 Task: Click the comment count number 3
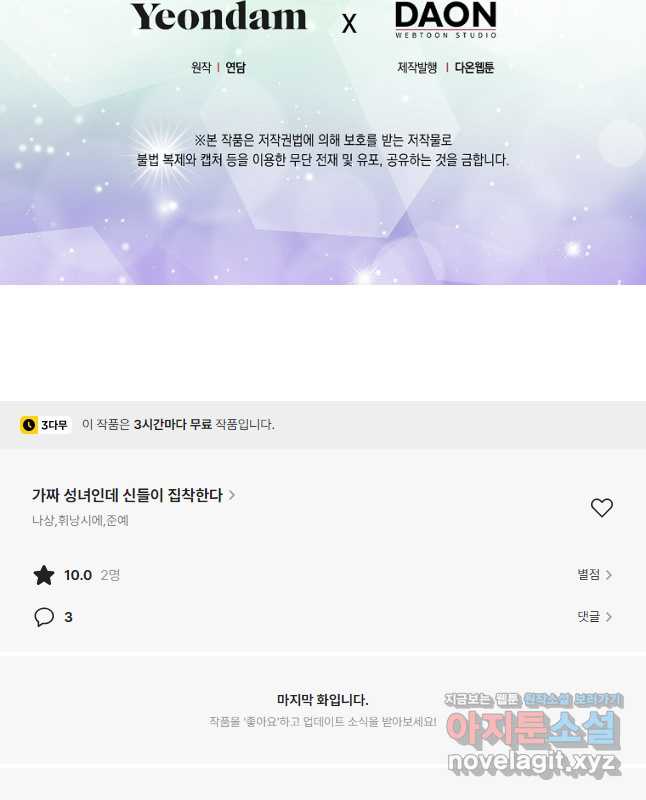68,617
